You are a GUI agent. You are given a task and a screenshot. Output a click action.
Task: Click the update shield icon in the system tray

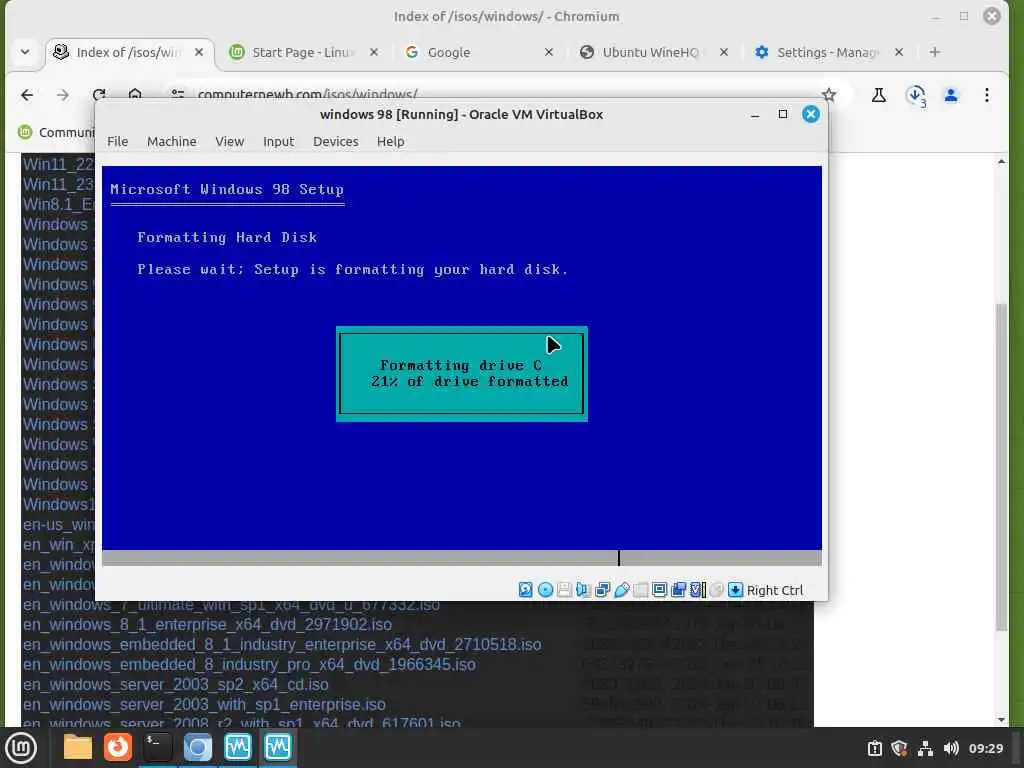click(899, 748)
